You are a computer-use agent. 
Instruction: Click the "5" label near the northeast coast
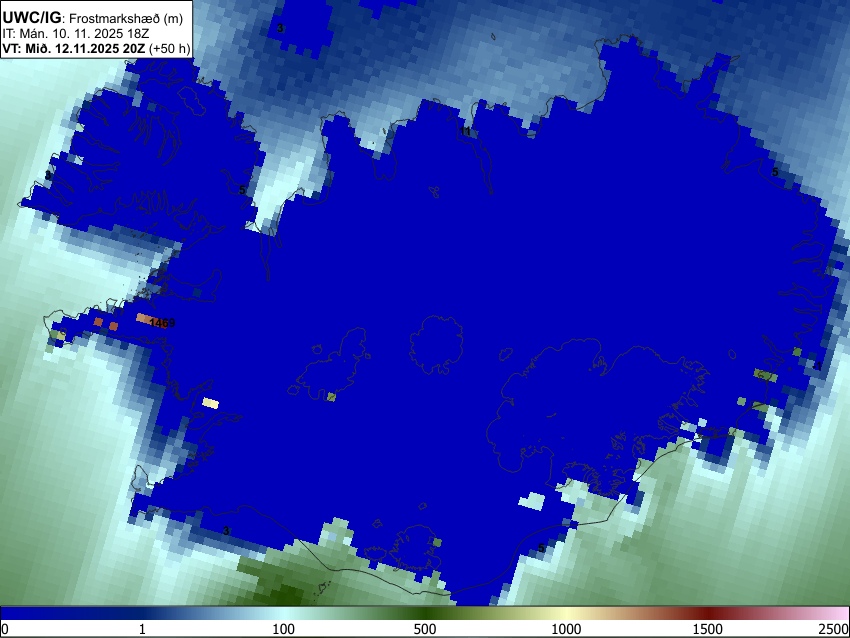pos(775,172)
